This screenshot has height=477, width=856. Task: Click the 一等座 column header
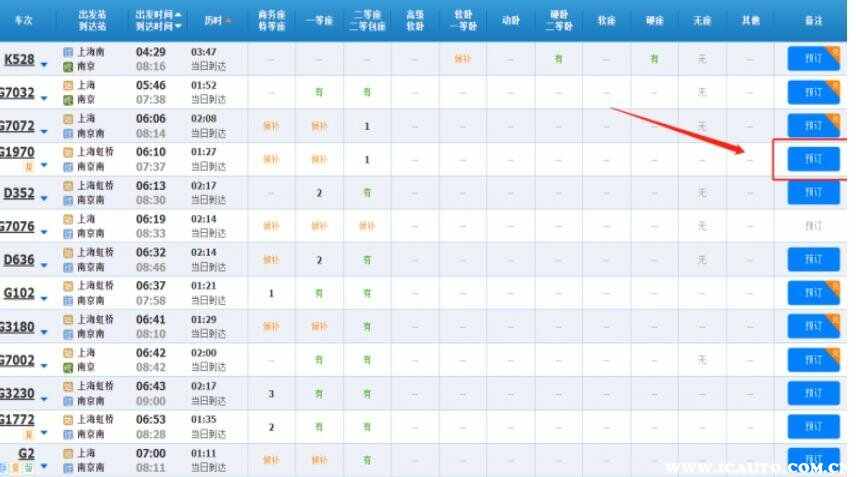coord(319,20)
